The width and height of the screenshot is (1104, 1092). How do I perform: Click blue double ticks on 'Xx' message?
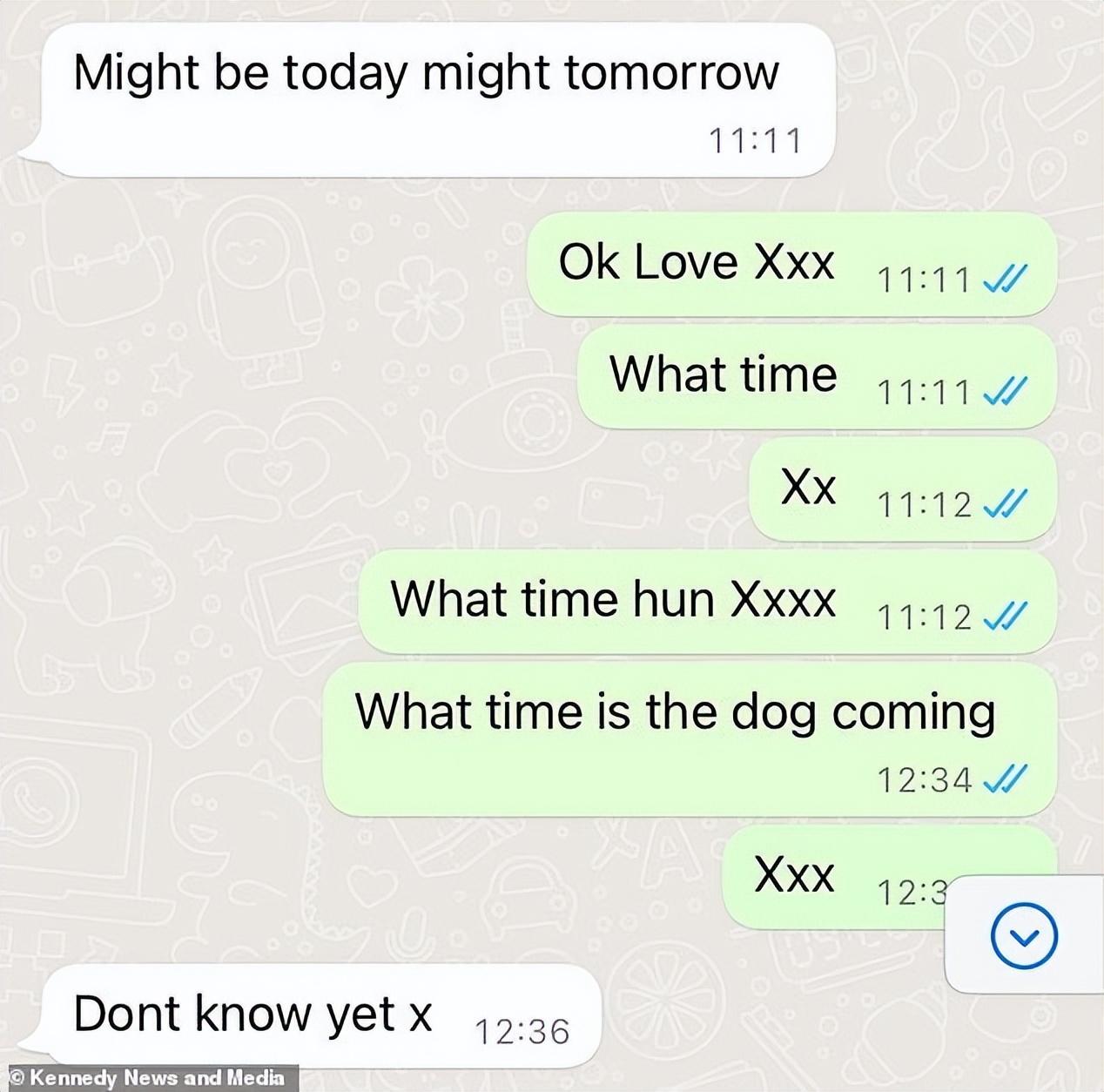1005,503
